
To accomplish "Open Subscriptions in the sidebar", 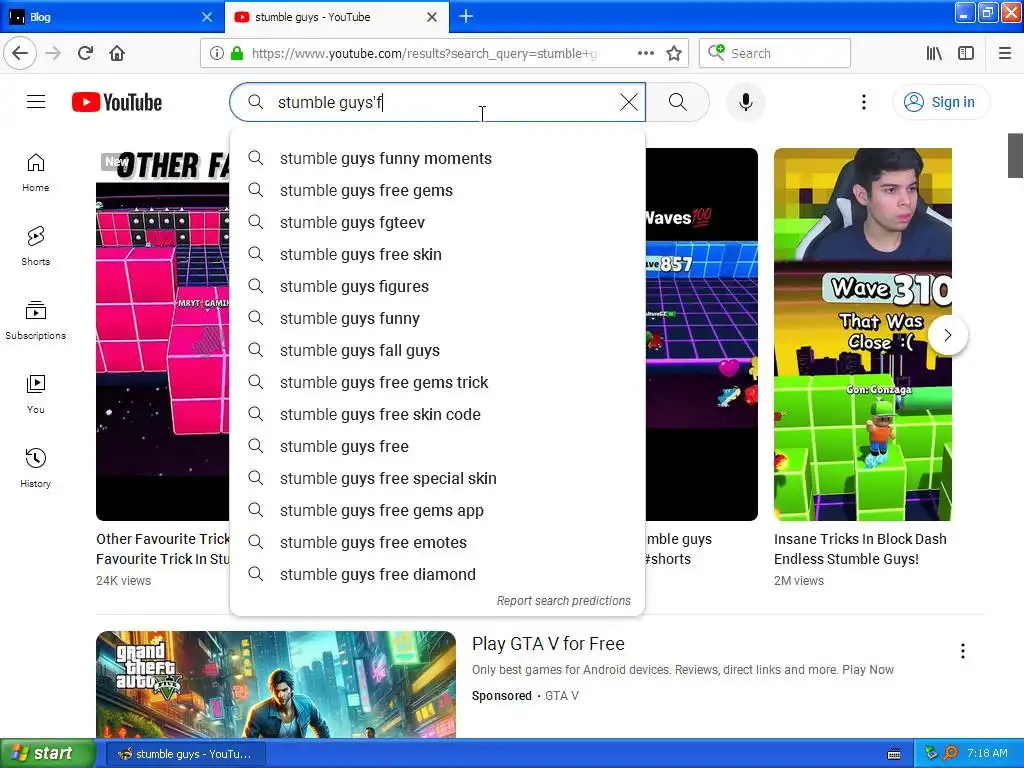I will coord(36,320).
